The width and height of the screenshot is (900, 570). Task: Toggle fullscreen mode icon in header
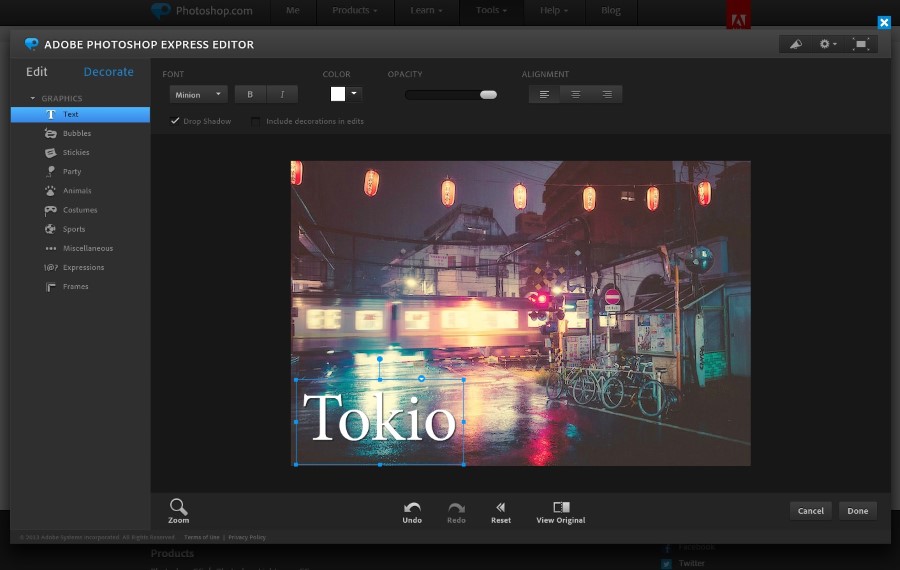click(x=860, y=44)
